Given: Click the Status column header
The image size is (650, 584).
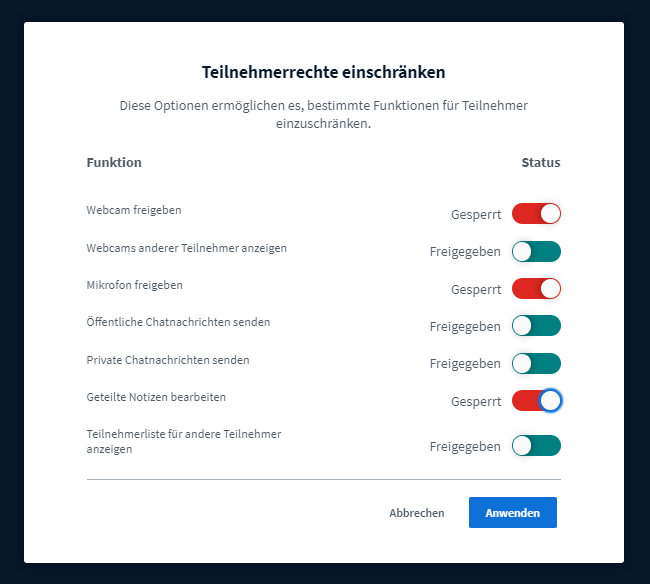Looking at the screenshot, I should 540,162.
